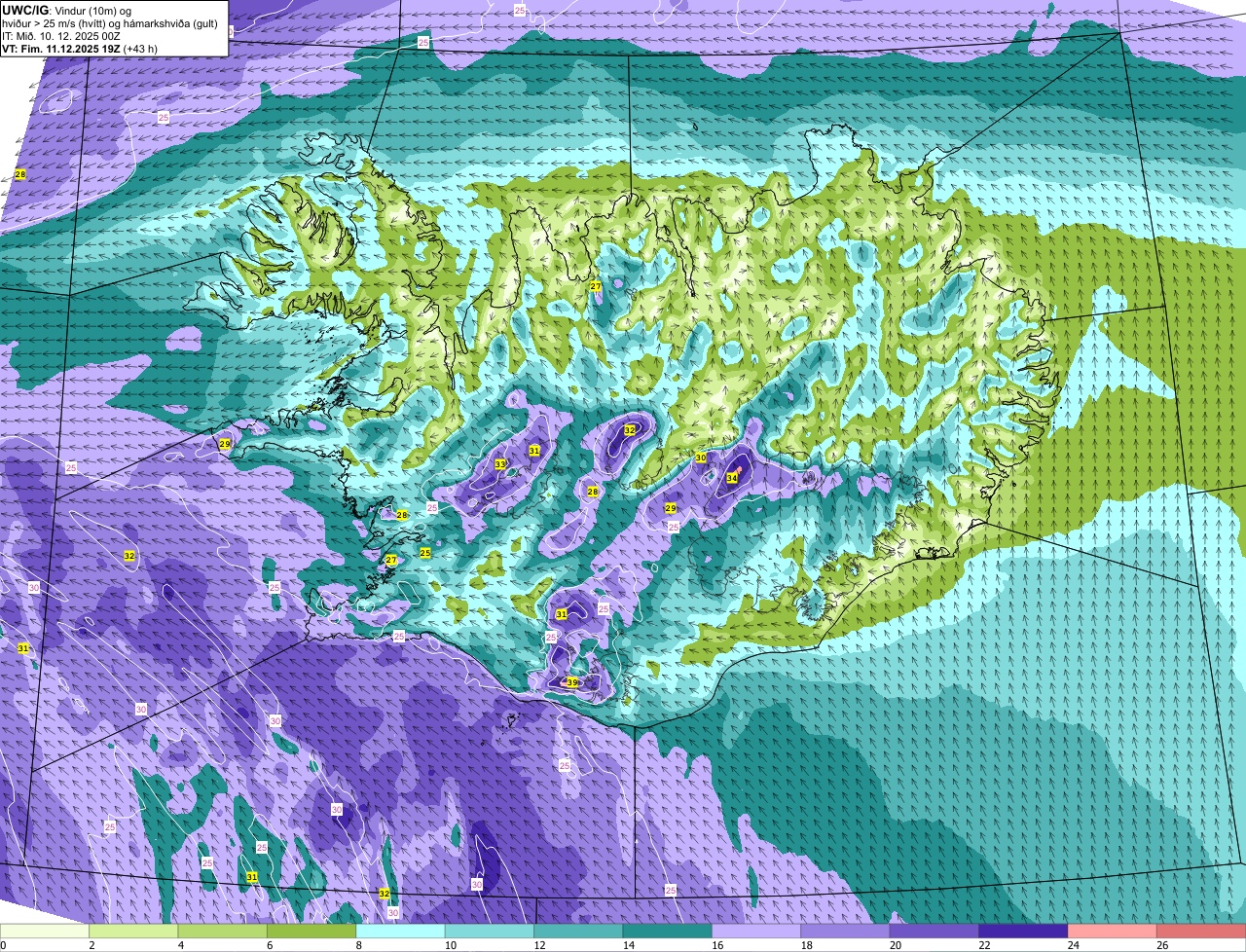Click the yellow 39 maximum gust label

click(572, 683)
